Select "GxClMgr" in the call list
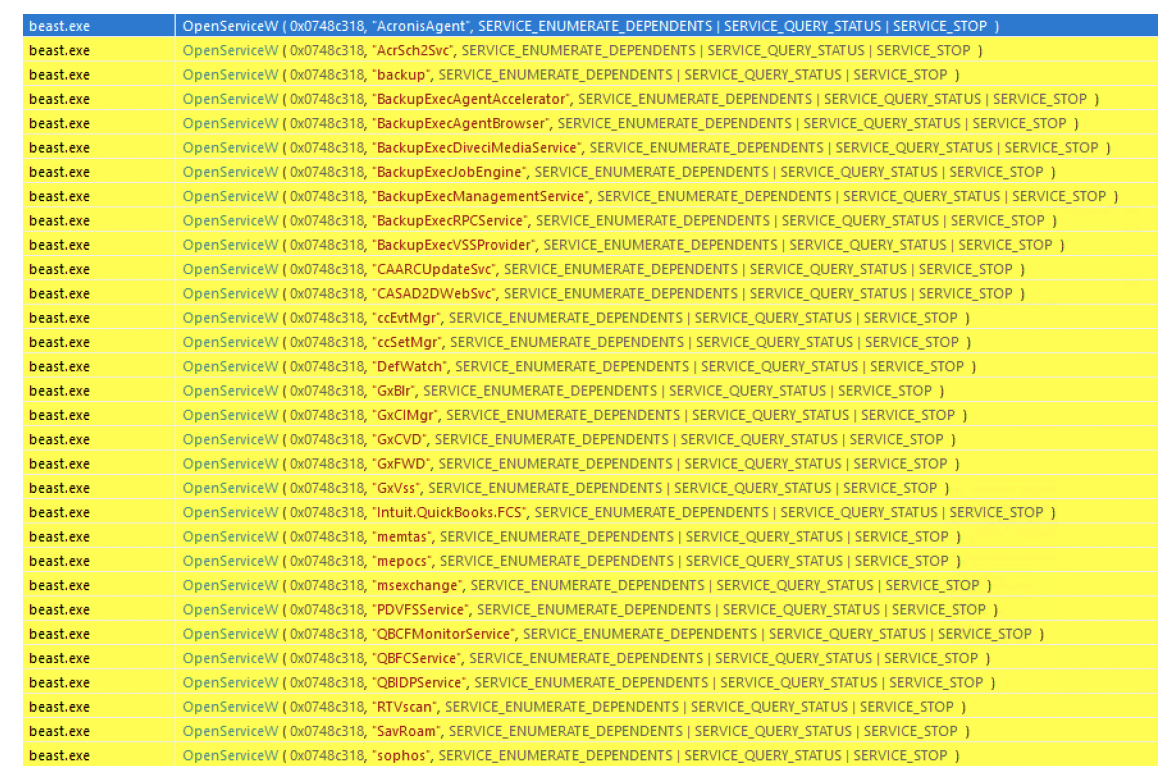1172x782 pixels. click(405, 415)
